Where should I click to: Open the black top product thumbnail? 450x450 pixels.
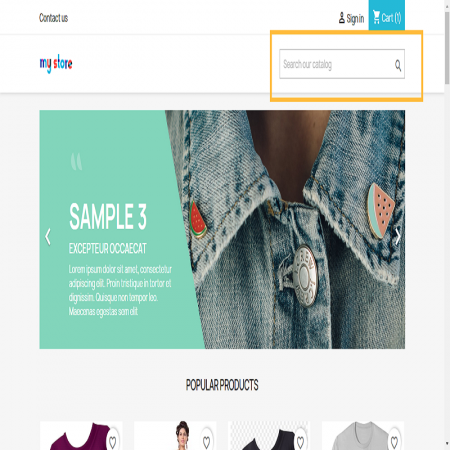pyautogui.click(x=269, y=436)
